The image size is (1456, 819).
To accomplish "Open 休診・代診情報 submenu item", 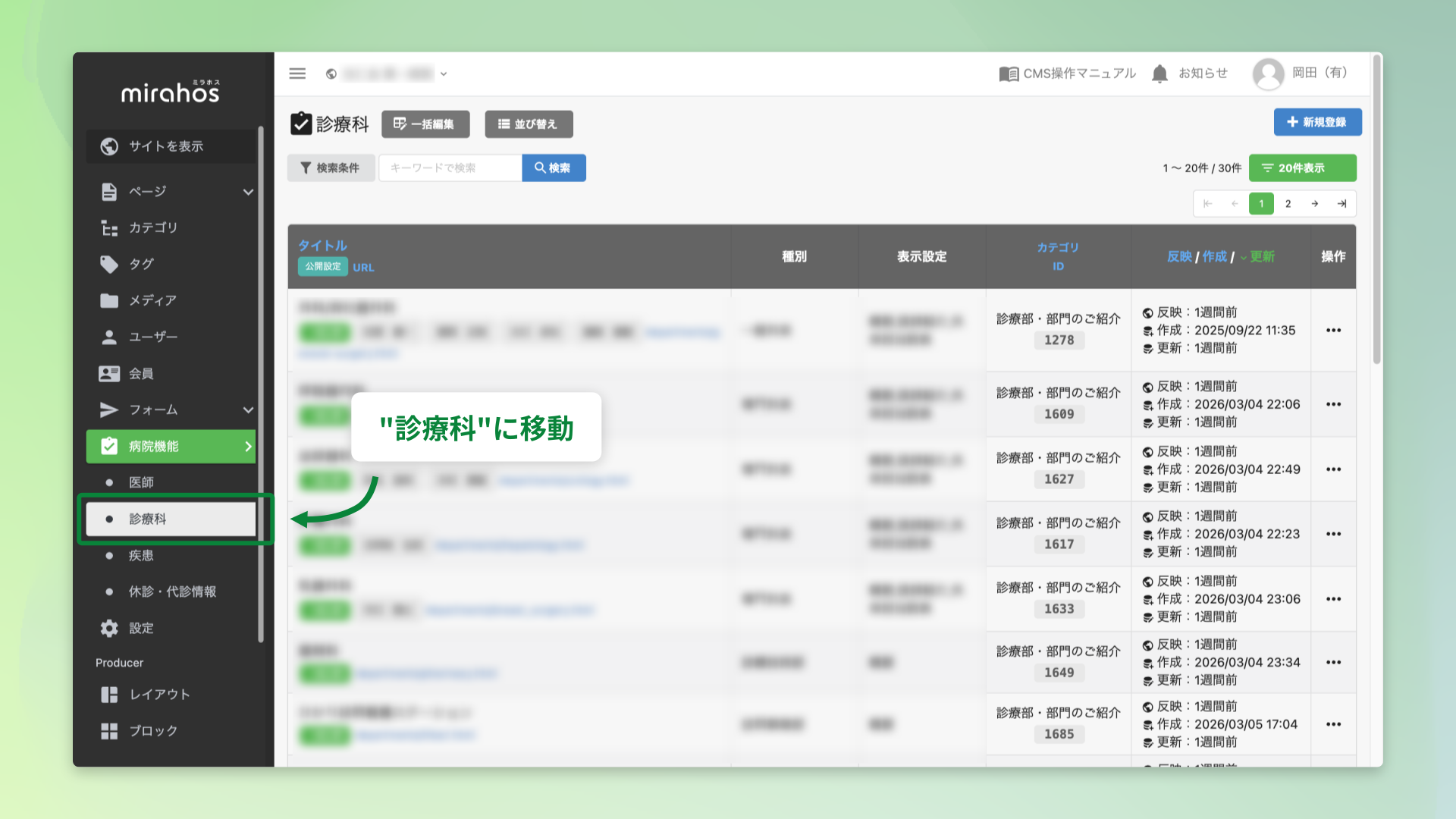I will pos(171,591).
